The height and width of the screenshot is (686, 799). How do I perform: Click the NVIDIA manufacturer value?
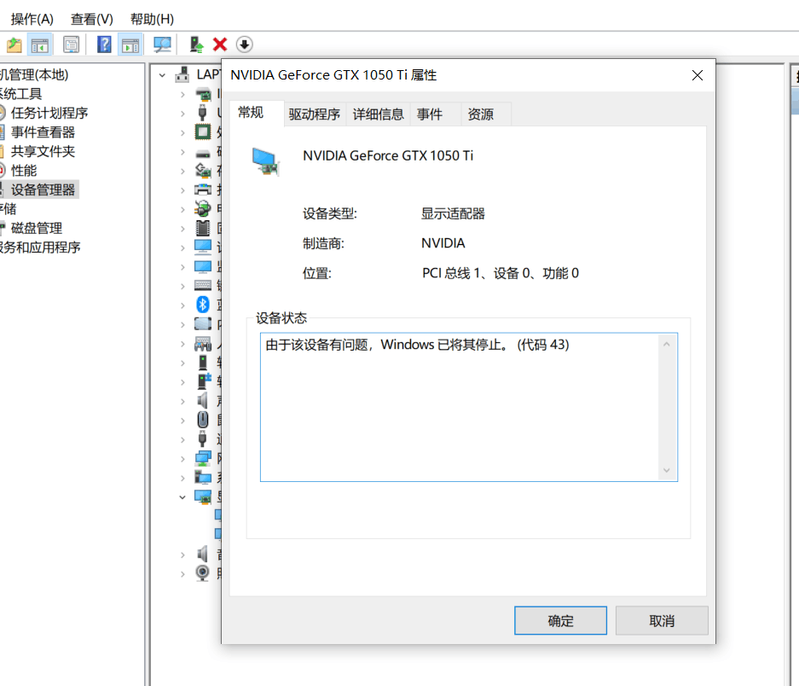443,243
